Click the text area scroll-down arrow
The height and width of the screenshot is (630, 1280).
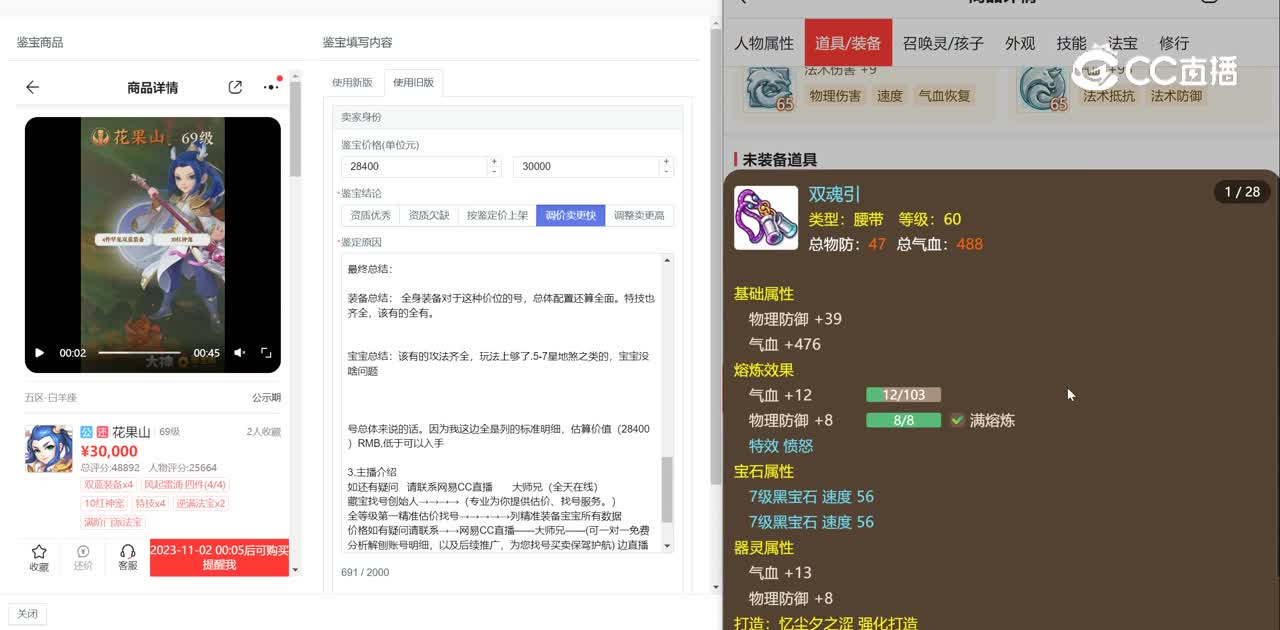pos(668,545)
